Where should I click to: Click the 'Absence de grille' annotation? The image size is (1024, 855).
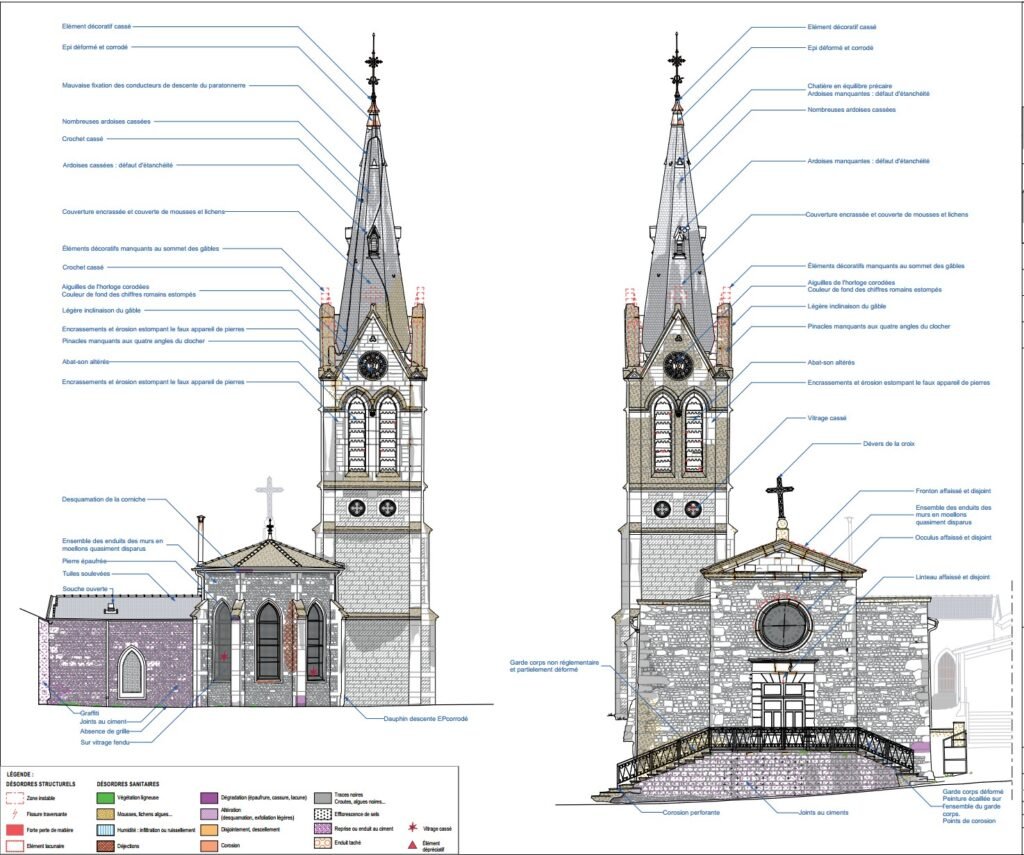104,732
